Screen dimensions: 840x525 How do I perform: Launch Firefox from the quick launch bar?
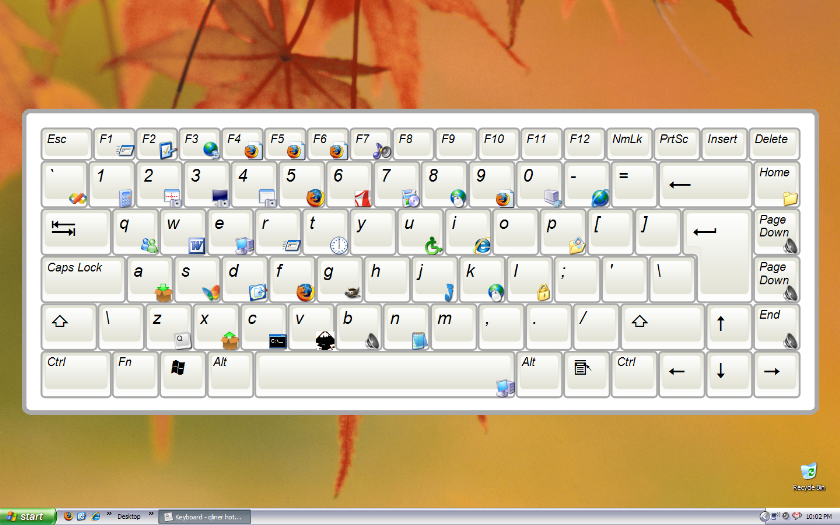tap(68, 516)
